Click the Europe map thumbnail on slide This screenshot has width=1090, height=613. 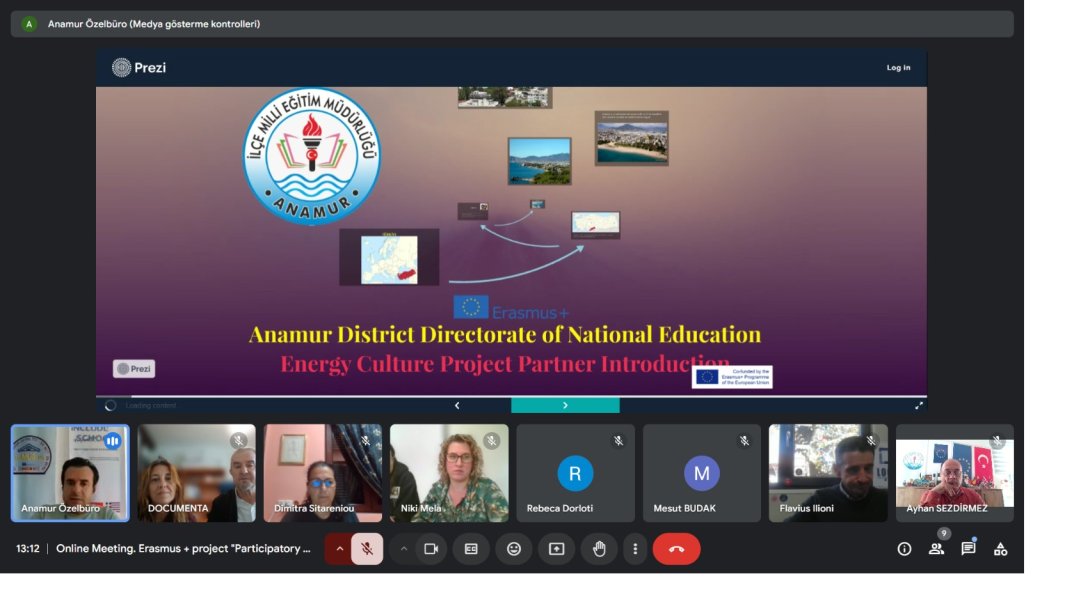click(x=389, y=258)
